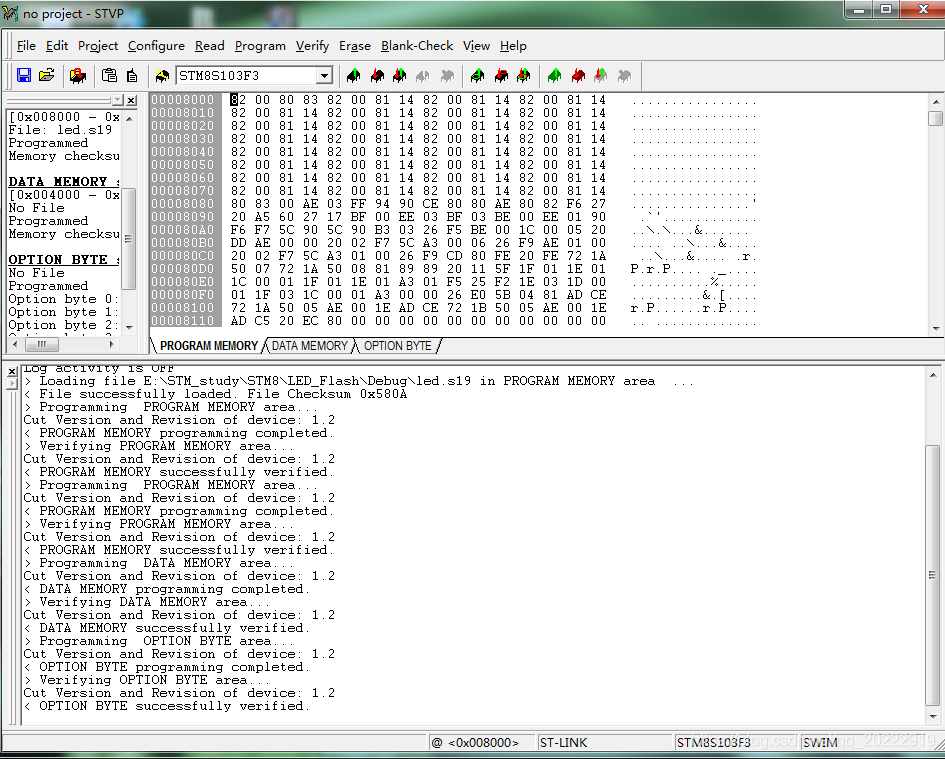
Task: Click the configure chip icon left of device box
Action: 162,75
